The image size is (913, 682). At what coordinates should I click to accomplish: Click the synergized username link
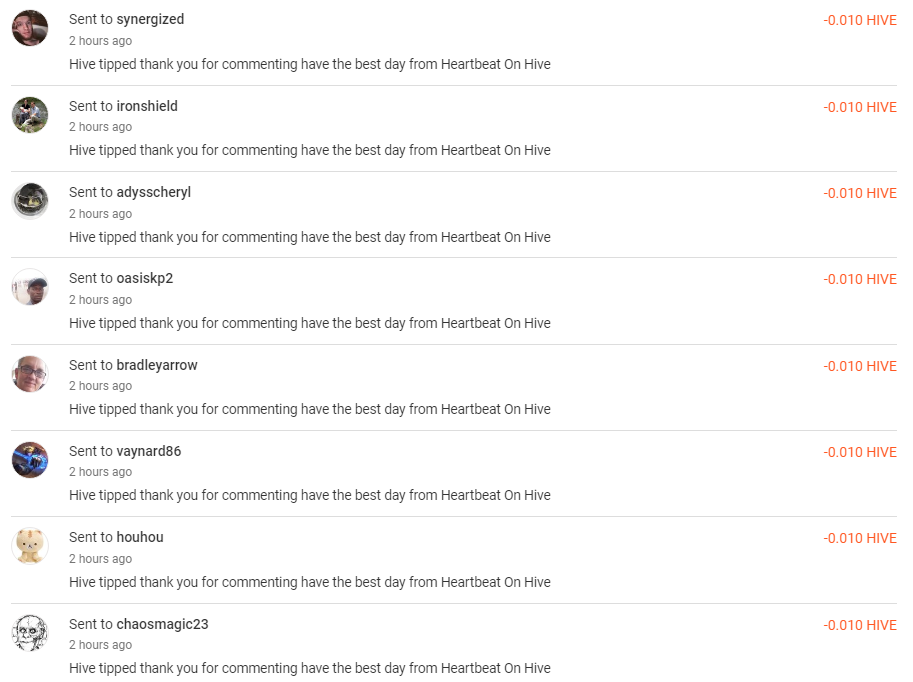pyautogui.click(x=150, y=19)
